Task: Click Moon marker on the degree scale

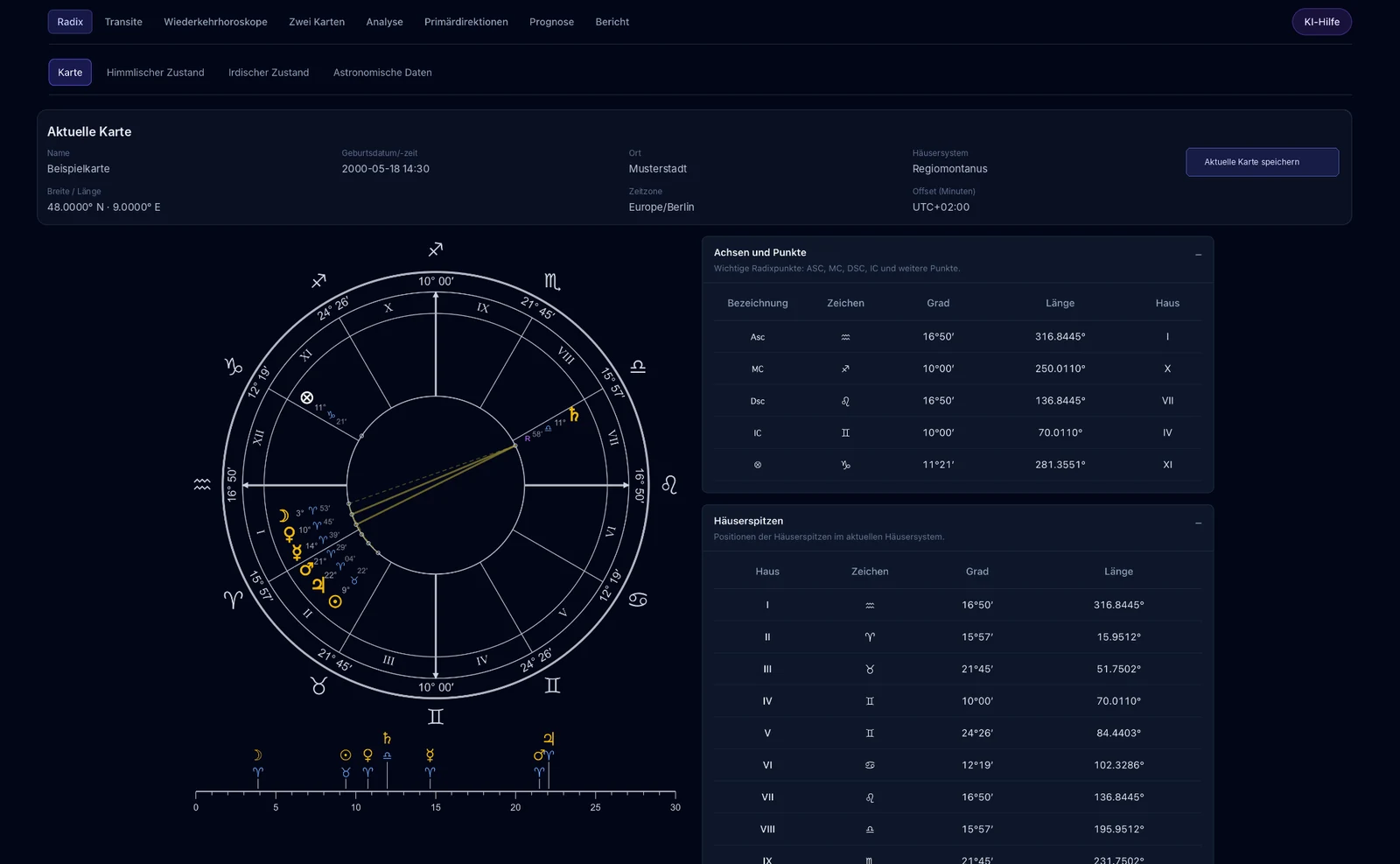Action: pos(257,755)
